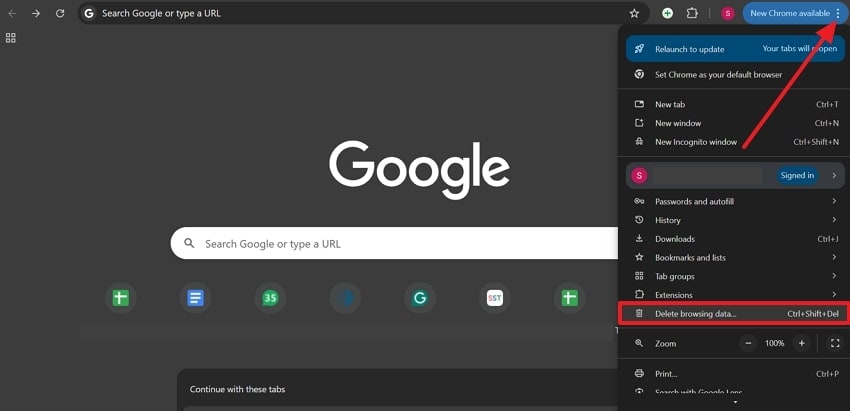Enter fullscreen mode with the fullscreen icon

(835, 343)
